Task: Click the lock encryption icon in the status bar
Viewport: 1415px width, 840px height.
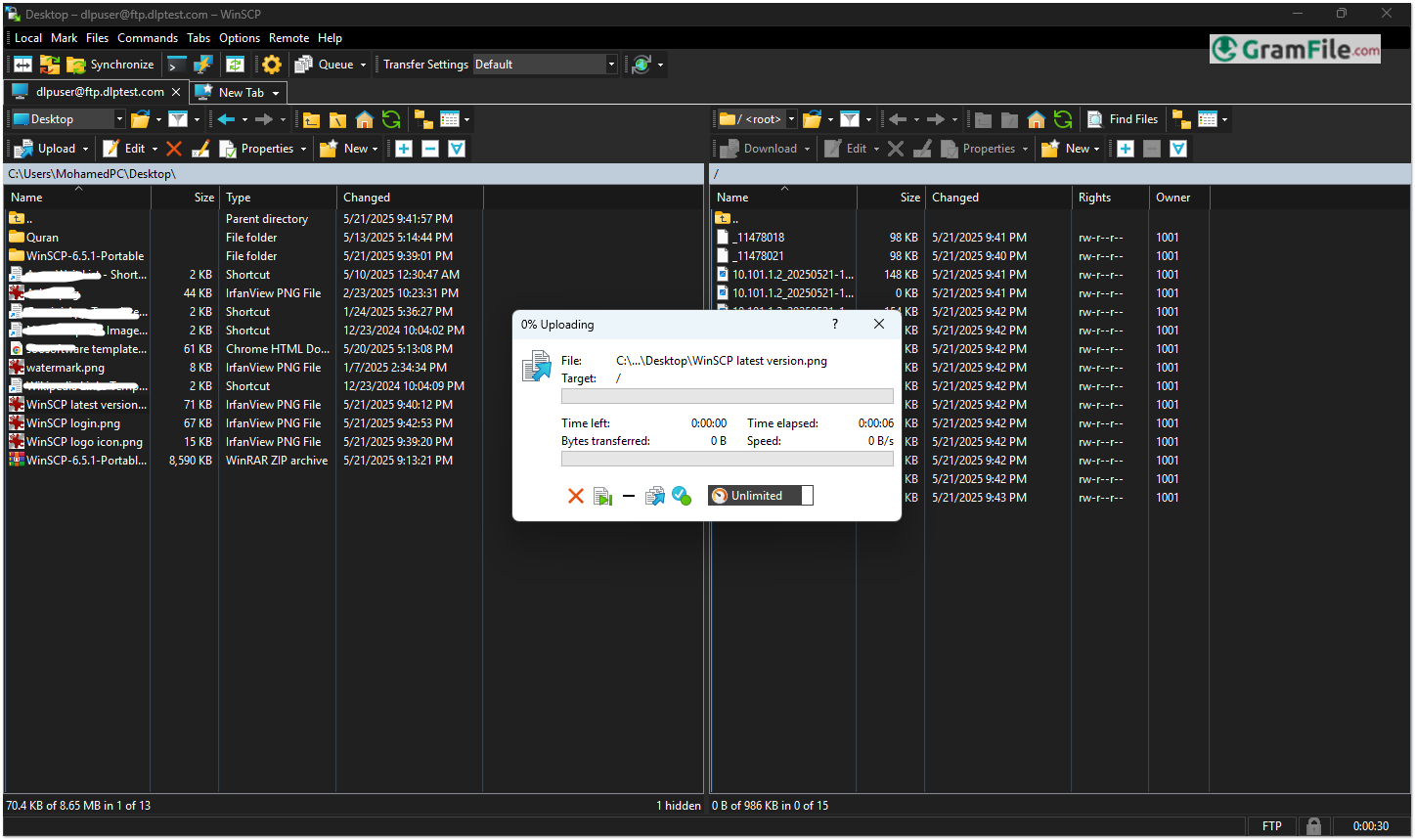Action: point(1313,826)
